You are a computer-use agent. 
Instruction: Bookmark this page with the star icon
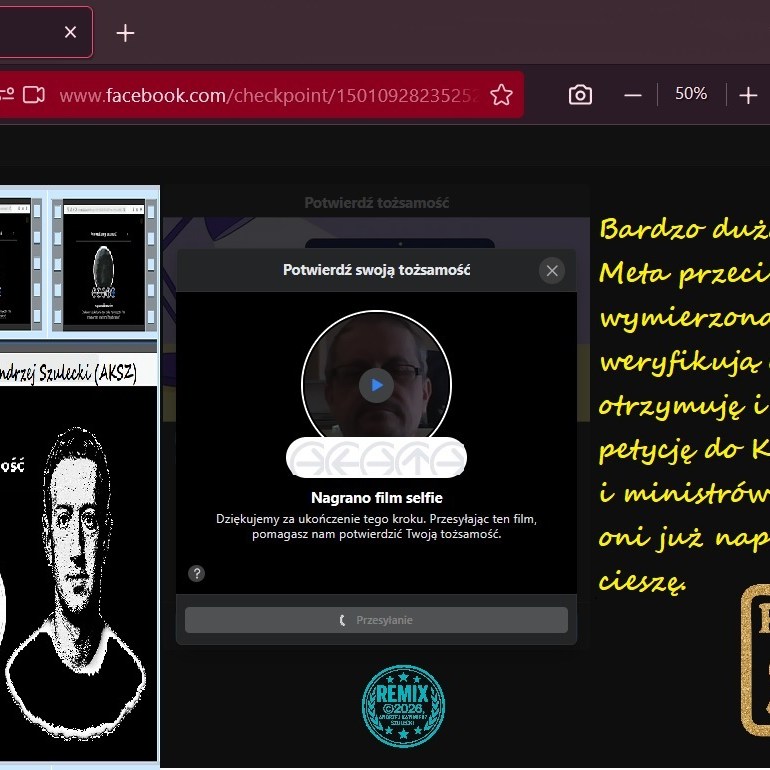tap(501, 95)
